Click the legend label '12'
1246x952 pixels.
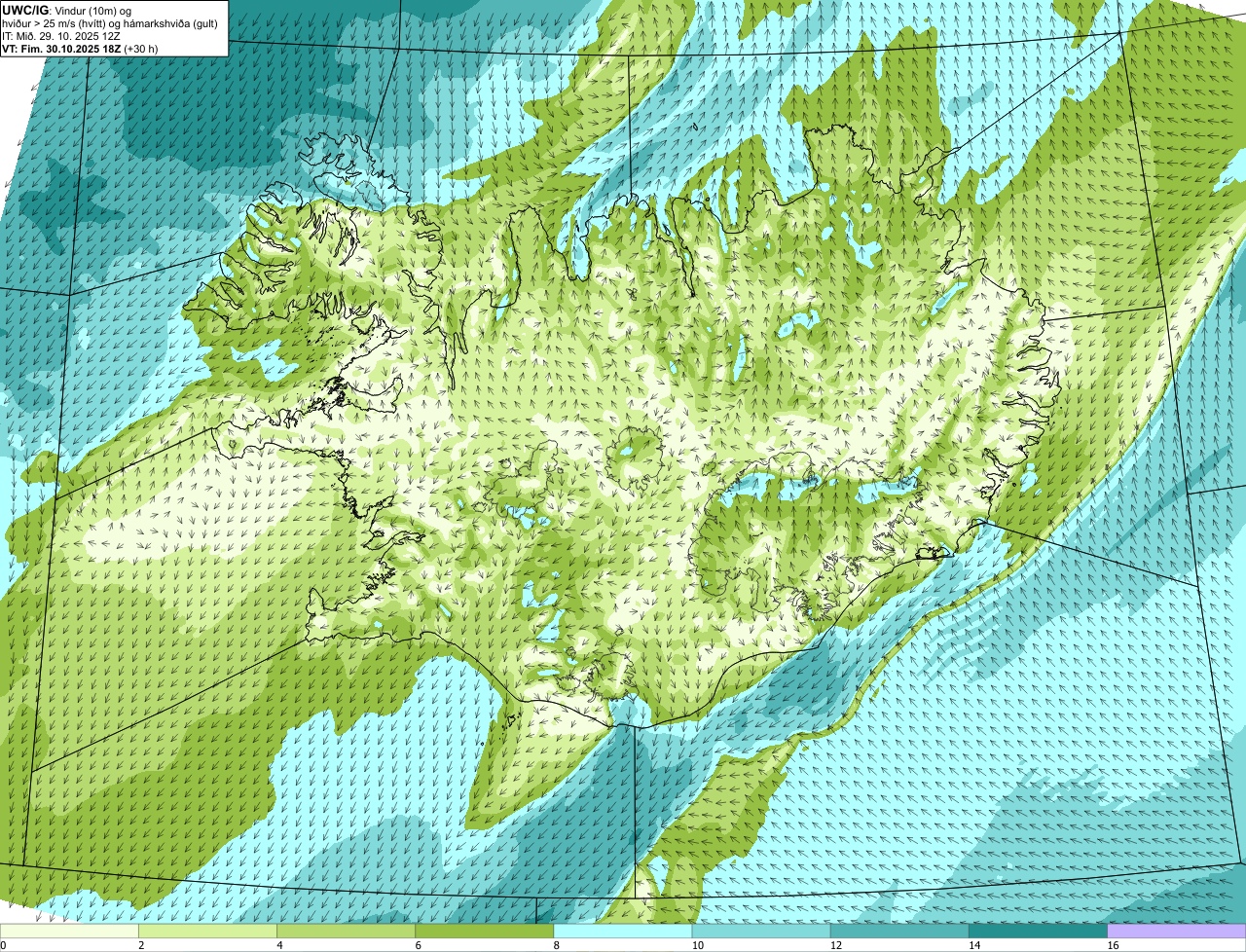(835, 945)
